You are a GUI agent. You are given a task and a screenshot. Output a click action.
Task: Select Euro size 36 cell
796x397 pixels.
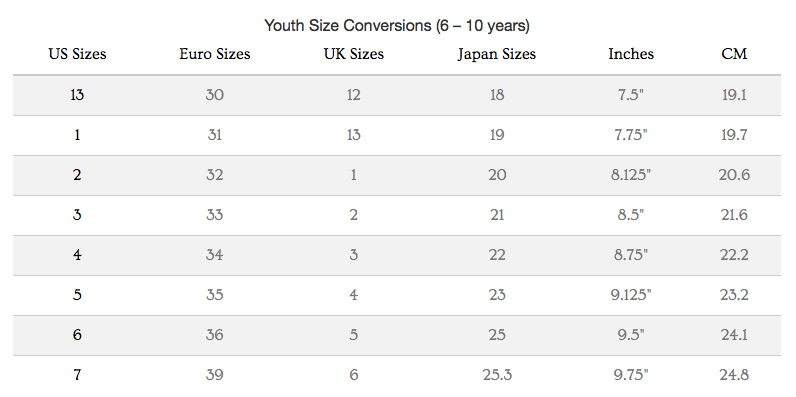[215, 335]
